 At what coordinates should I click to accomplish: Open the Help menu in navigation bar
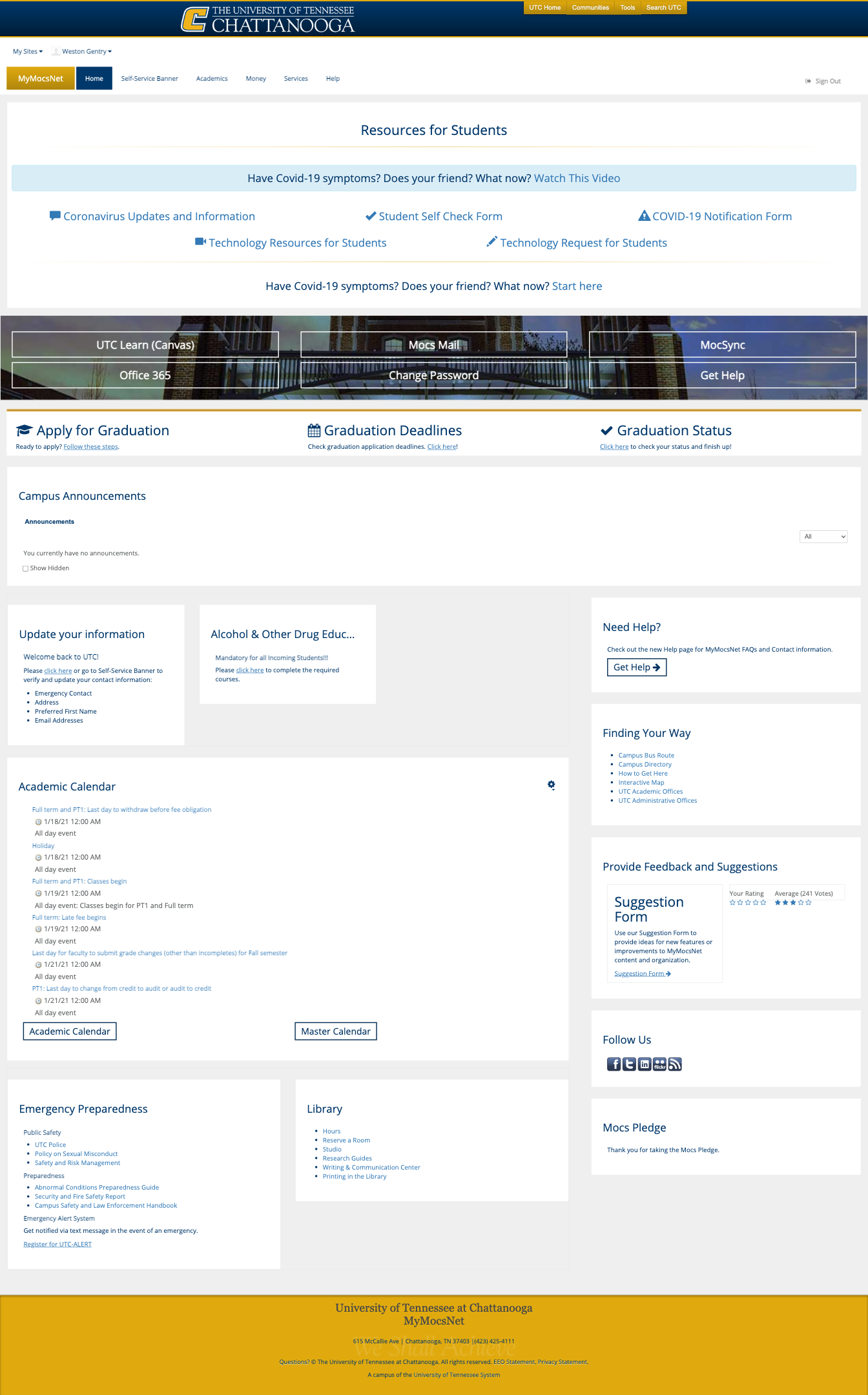coord(333,78)
